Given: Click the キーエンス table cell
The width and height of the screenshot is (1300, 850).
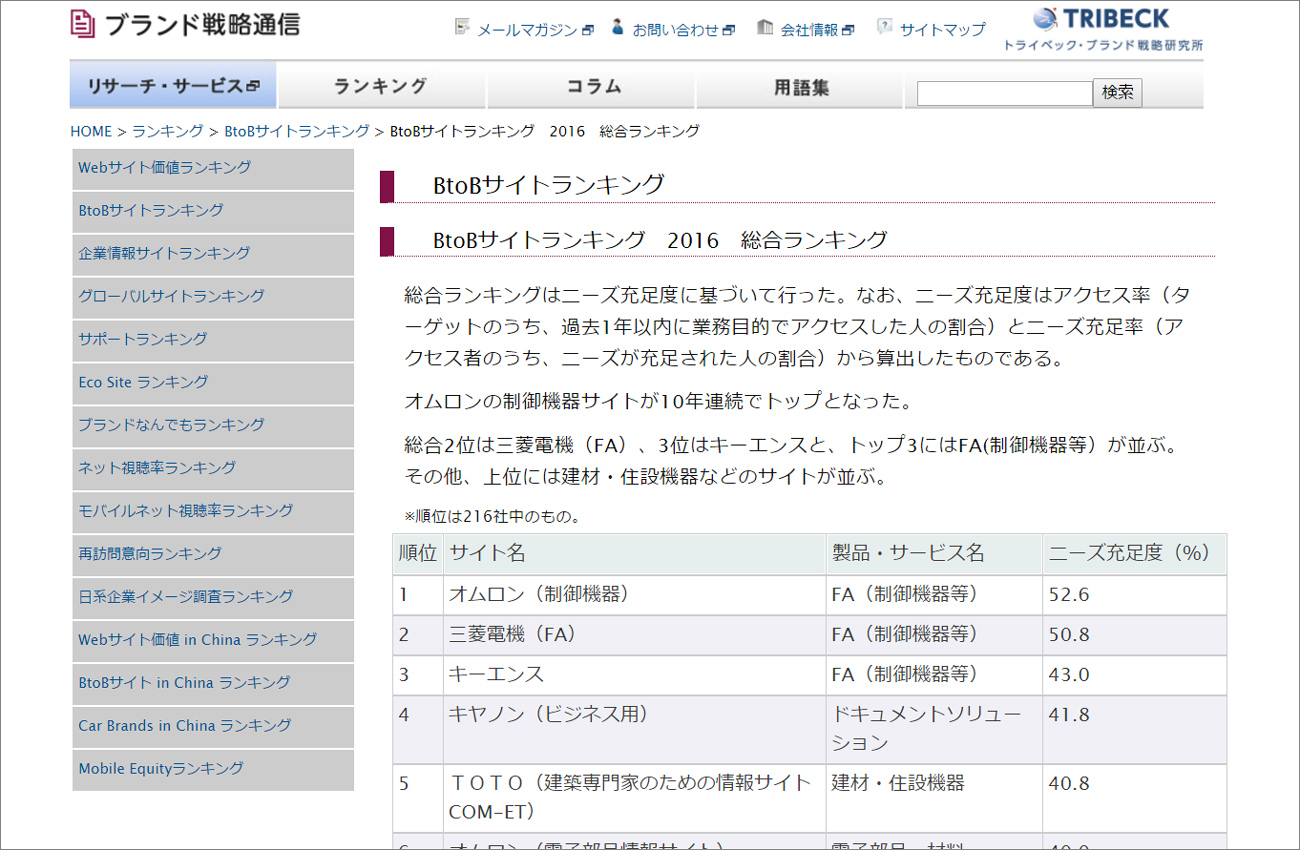Looking at the screenshot, I should point(635,675).
